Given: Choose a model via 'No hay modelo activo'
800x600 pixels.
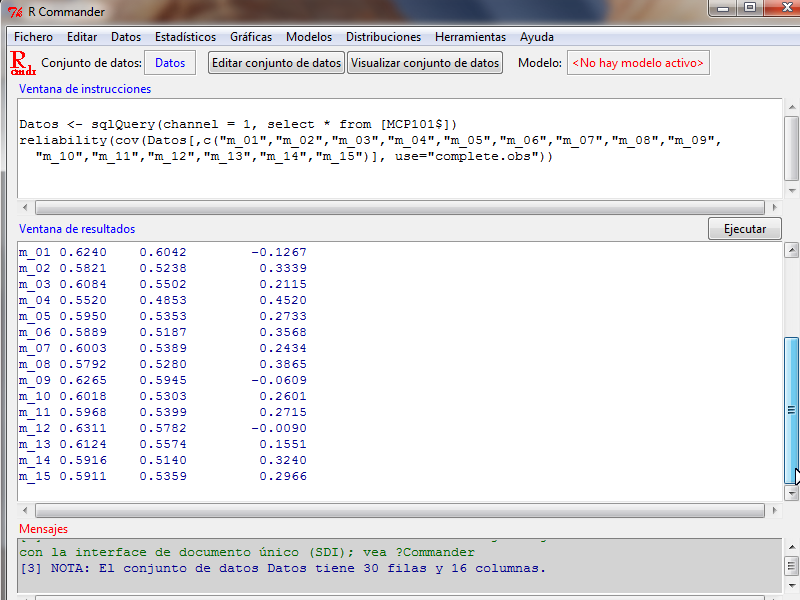Looking at the screenshot, I should point(638,63).
